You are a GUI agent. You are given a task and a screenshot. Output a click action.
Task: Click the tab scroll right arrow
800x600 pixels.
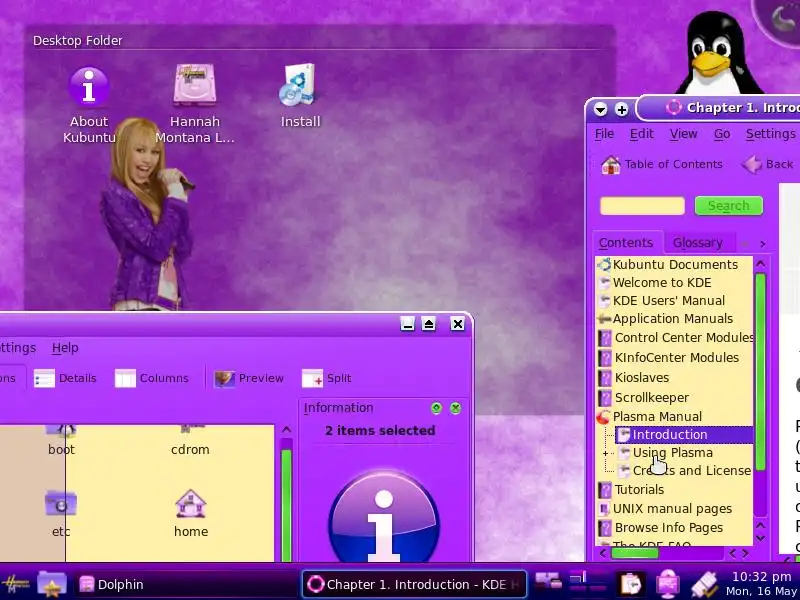click(x=763, y=244)
